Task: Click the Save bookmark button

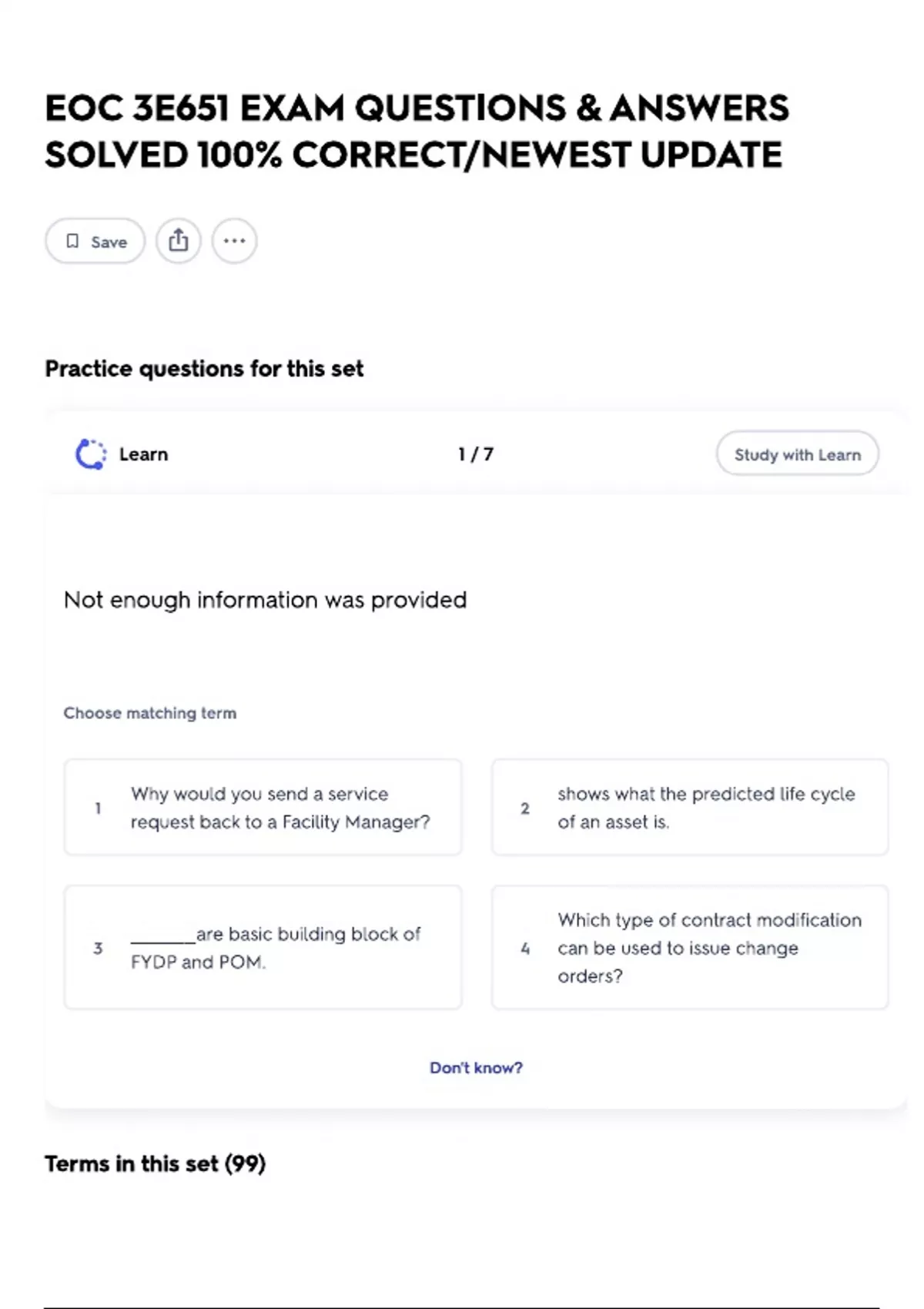Action: click(95, 241)
